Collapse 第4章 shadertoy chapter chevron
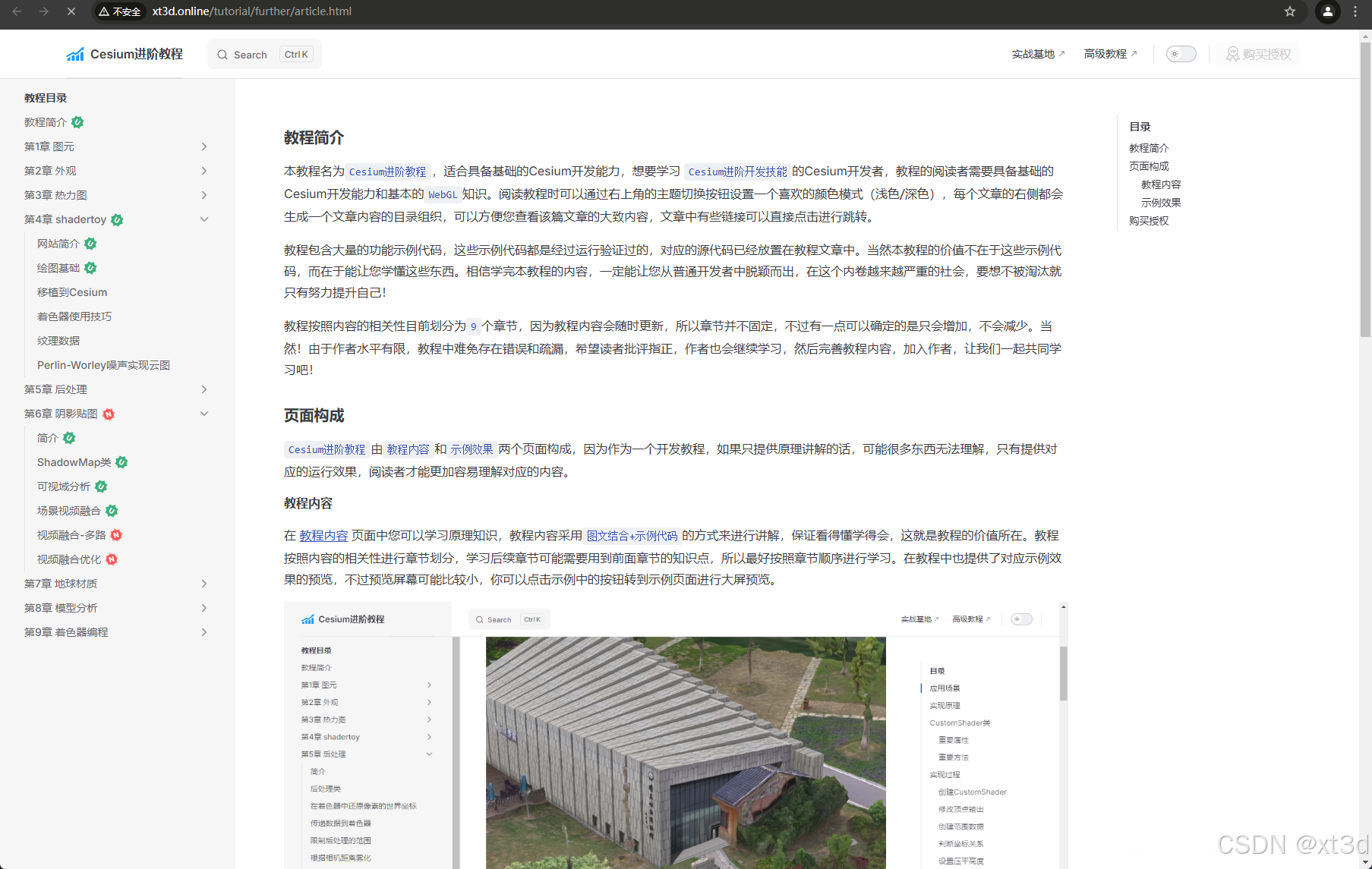 [x=203, y=219]
